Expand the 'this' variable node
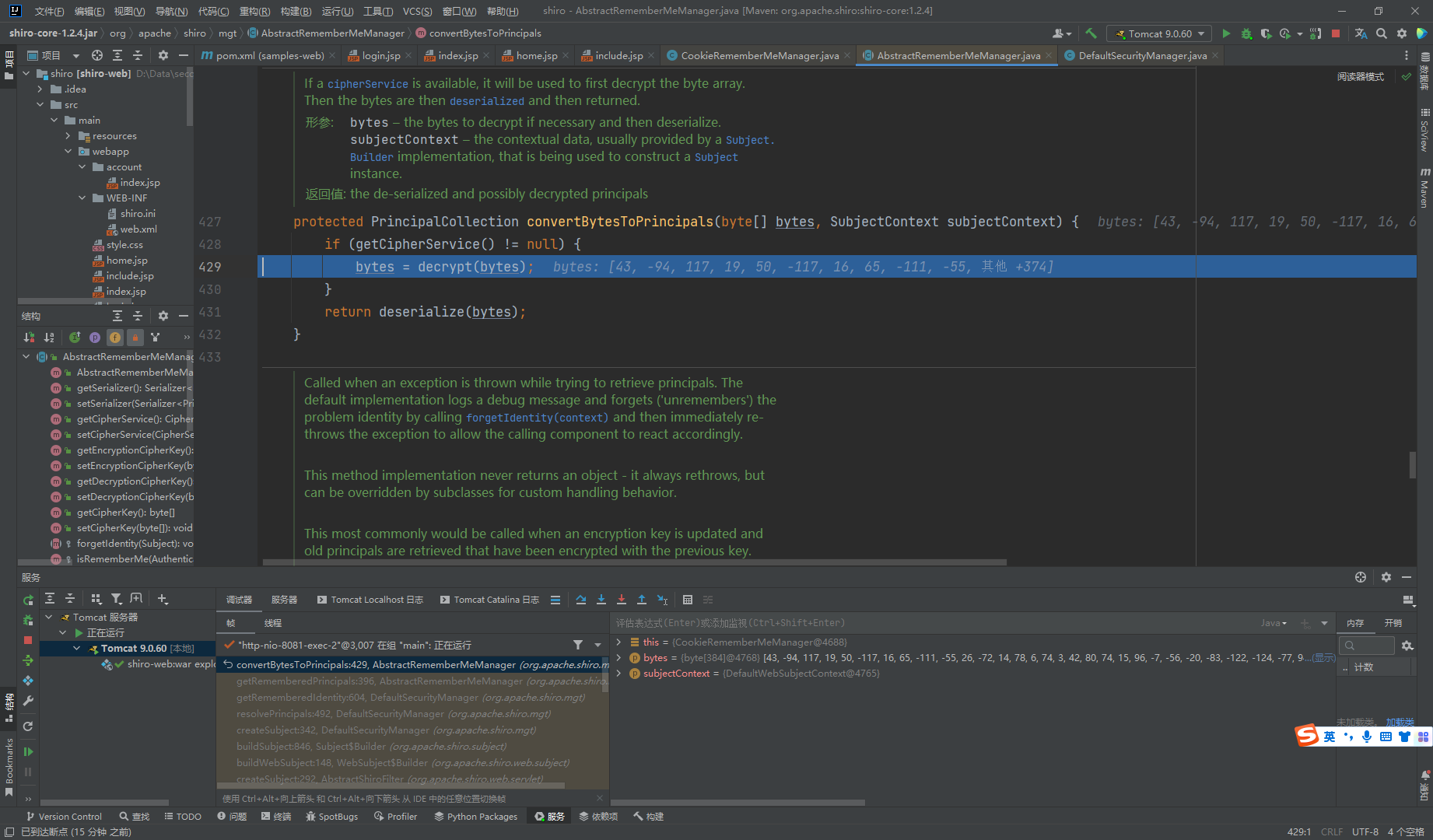 point(618,642)
